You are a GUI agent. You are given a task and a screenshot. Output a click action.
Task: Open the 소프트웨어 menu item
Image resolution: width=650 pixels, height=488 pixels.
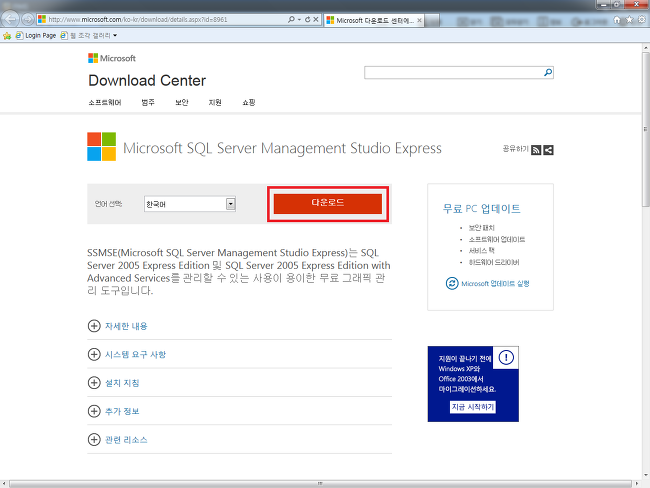104,102
